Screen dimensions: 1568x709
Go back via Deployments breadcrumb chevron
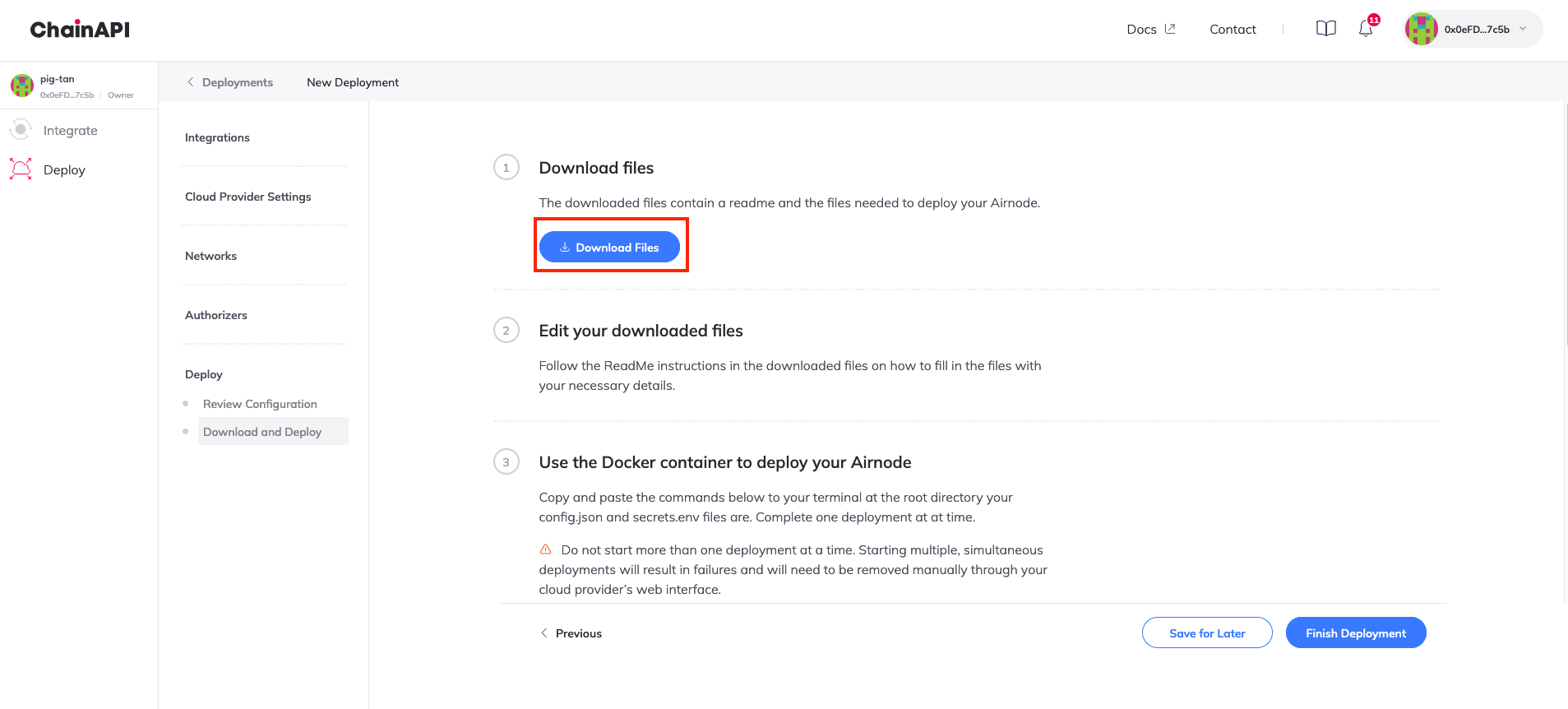191,82
